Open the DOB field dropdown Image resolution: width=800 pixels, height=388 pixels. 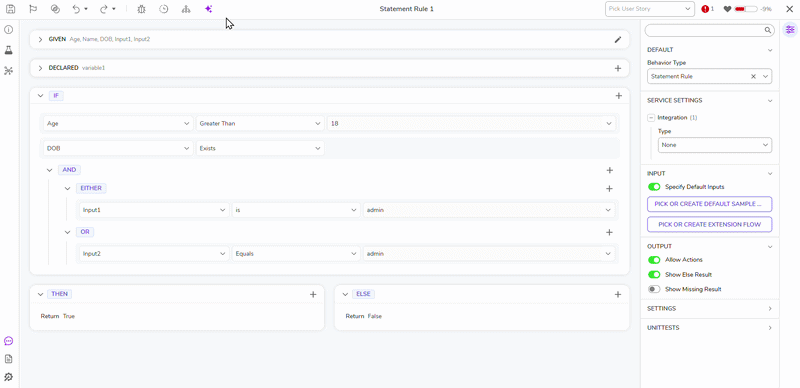pyautogui.click(x=118, y=148)
